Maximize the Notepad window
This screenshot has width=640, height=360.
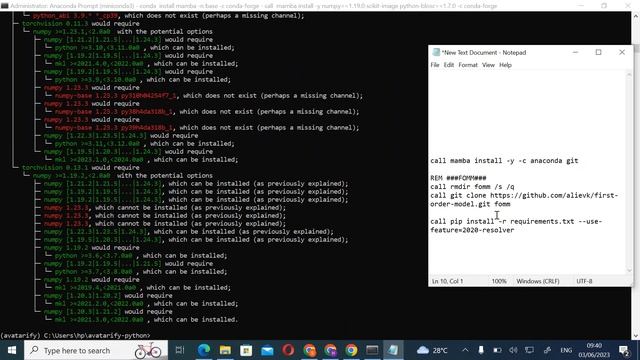coord(598,52)
